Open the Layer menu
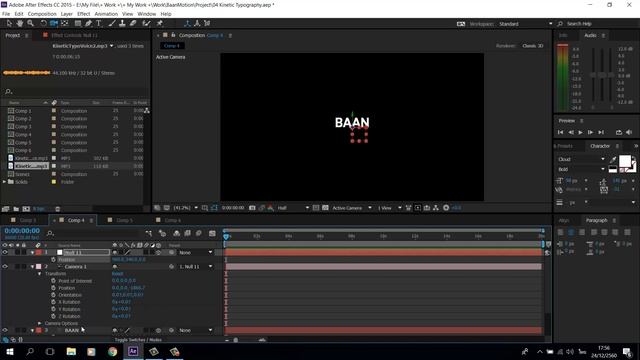Image resolution: width=640 pixels, height=360 pixels. coord(67,14)
